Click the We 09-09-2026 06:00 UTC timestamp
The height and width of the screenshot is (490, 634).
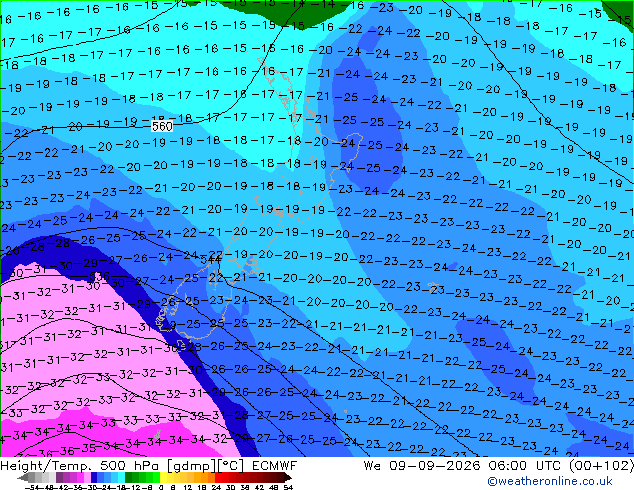(464, 466)
